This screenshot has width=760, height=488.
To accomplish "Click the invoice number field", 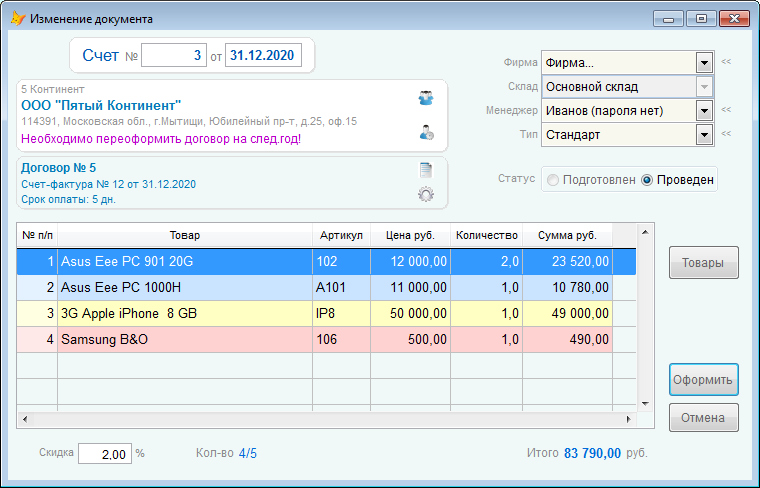I will tap(174, 55).
